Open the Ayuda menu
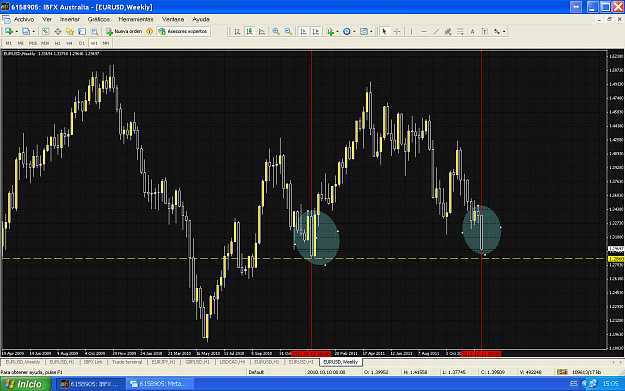625x391 pixels. click(201, 19)
